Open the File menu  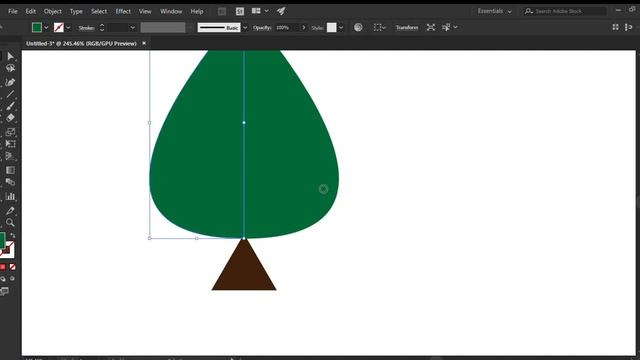13,11
